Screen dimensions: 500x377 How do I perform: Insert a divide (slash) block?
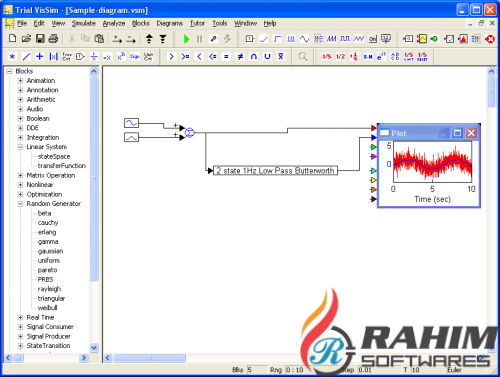tap(26, 57)
